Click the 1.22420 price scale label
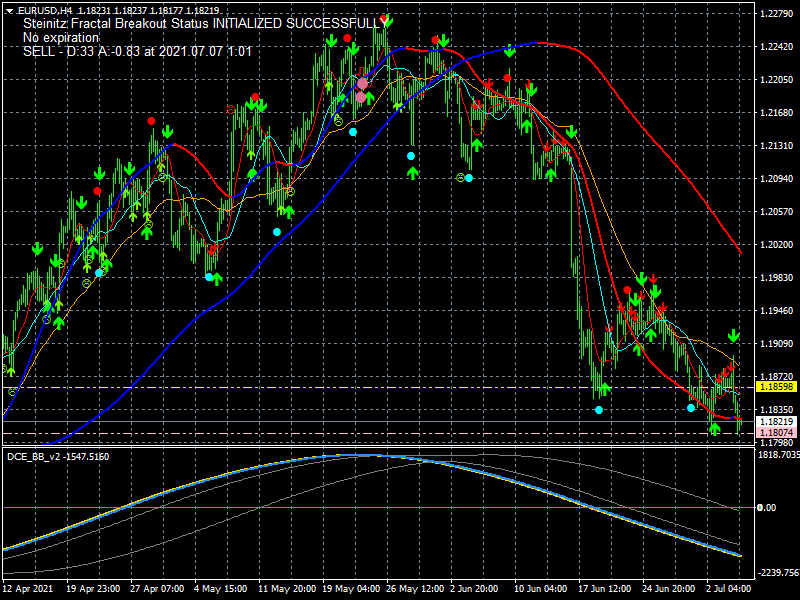 (x=777, y=47)
